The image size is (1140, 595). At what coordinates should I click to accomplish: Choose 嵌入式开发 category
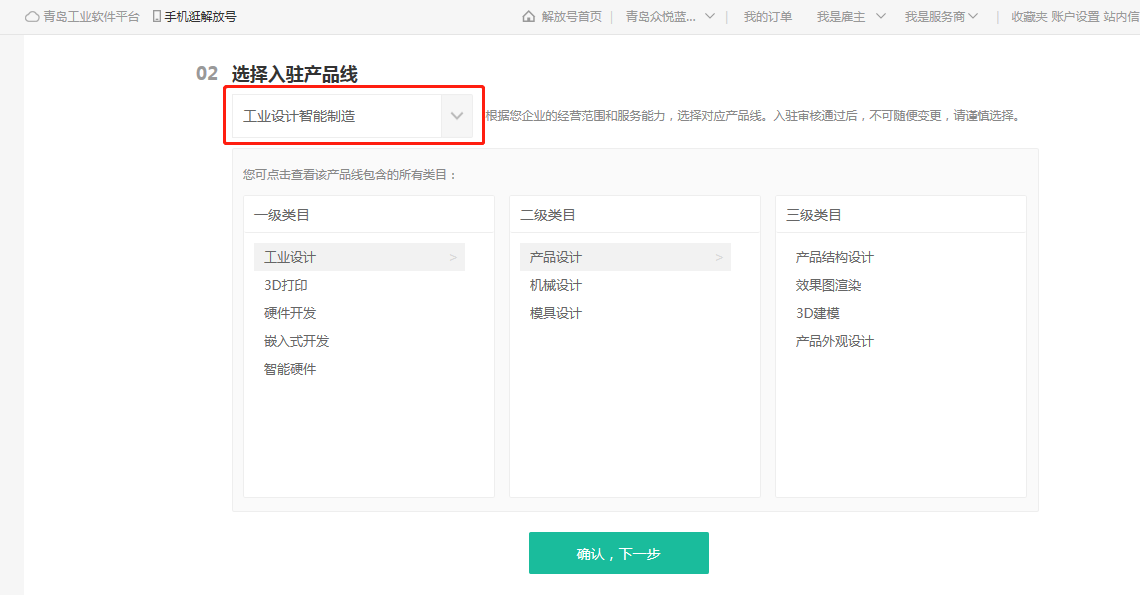(x=296, y=342)
